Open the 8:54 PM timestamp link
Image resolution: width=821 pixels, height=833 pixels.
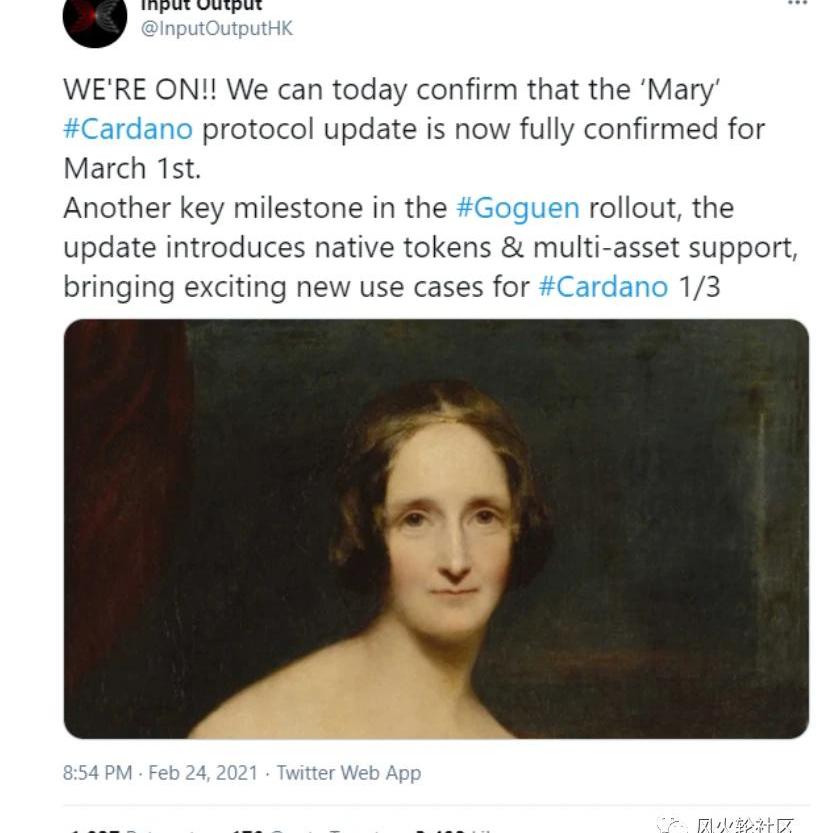point(98,773)
